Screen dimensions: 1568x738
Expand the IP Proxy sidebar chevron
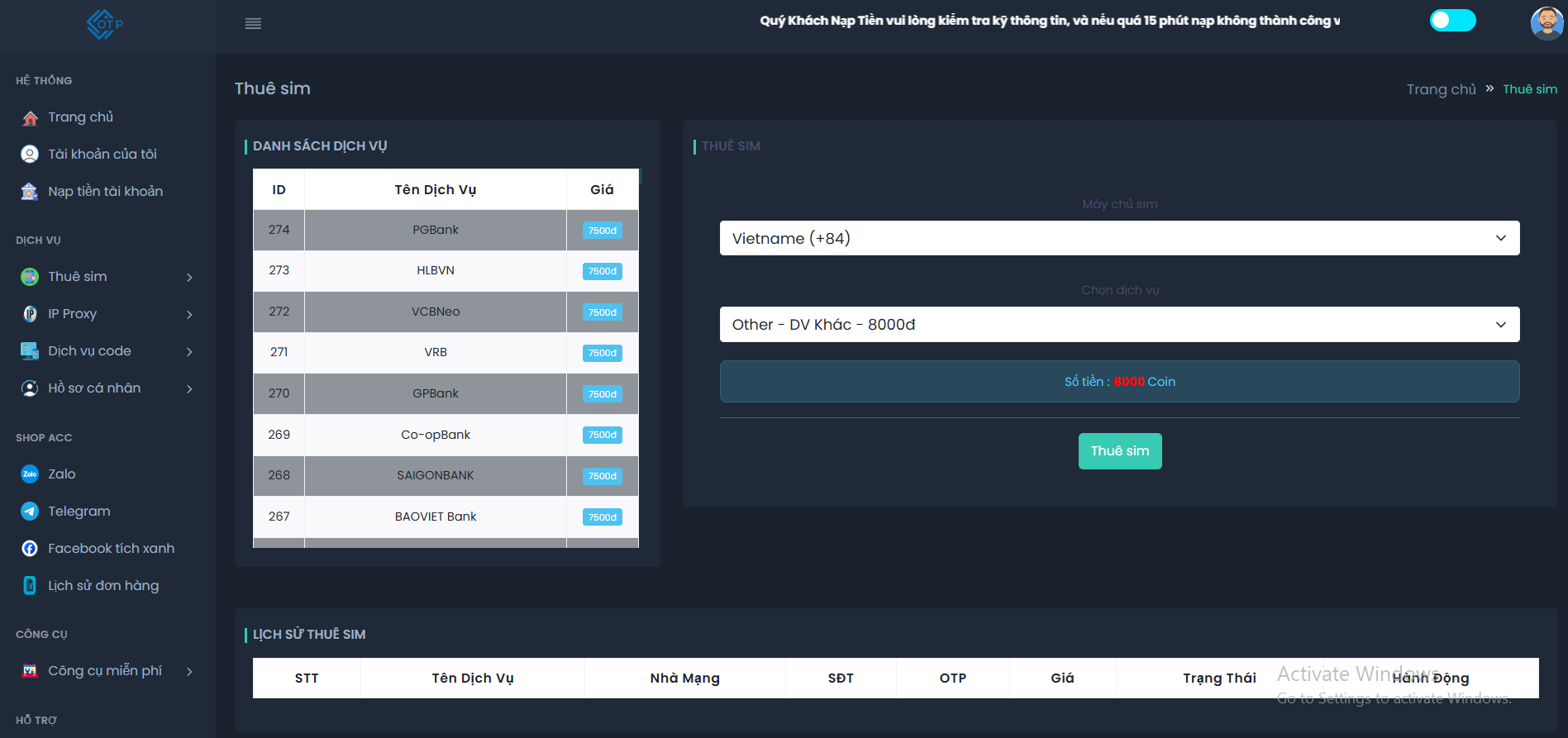189,315
